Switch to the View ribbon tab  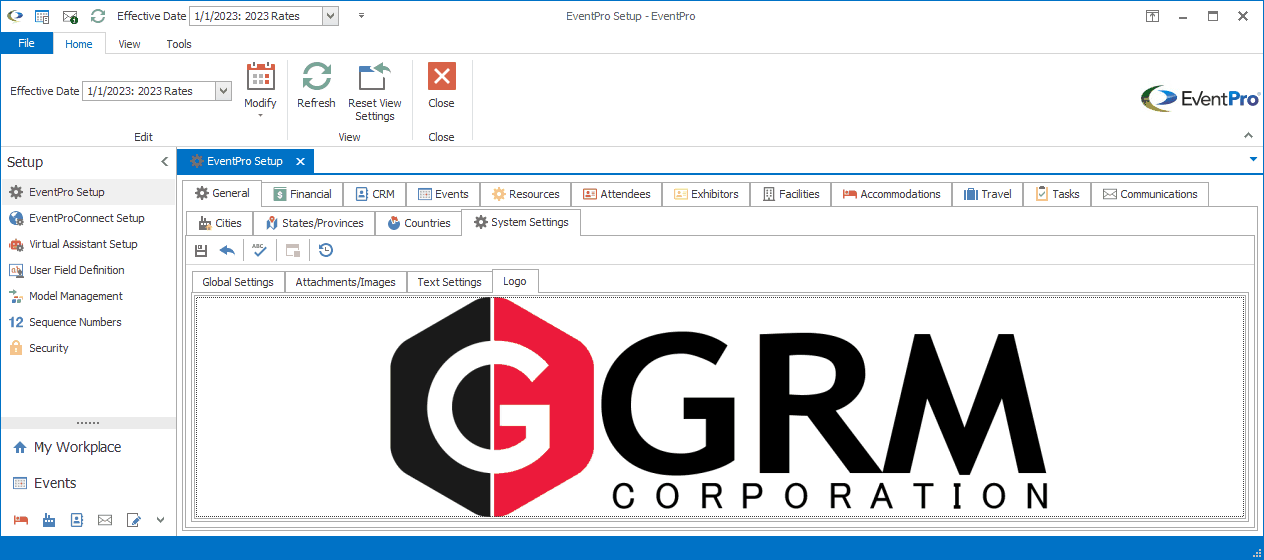tap(129, 44)
